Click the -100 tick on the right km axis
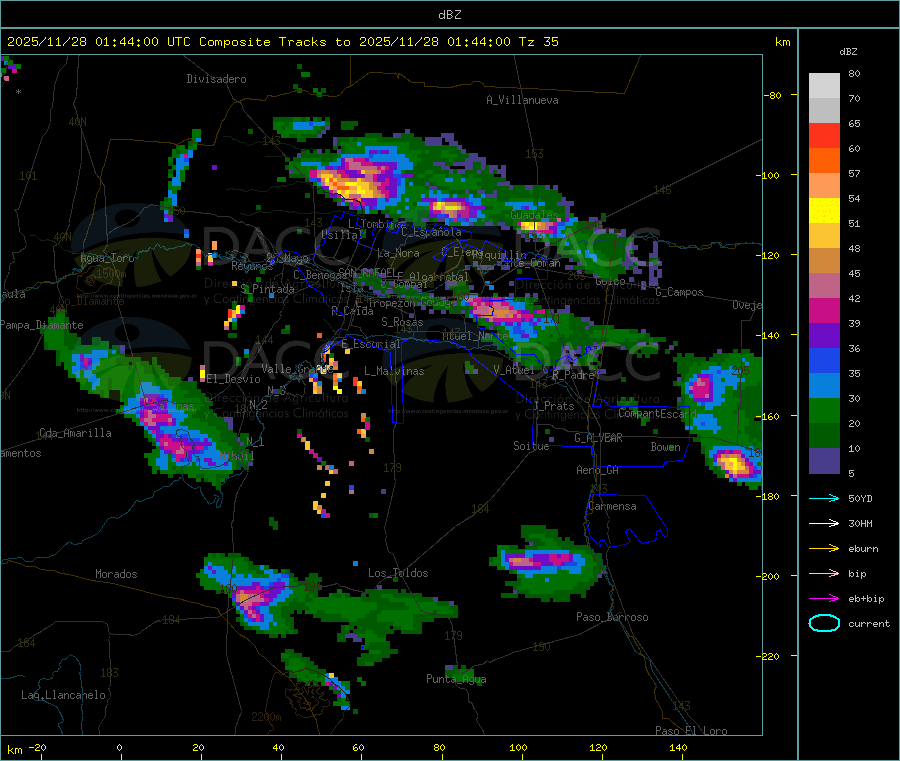This screenshot has width=900, height=761. (768, 175)
